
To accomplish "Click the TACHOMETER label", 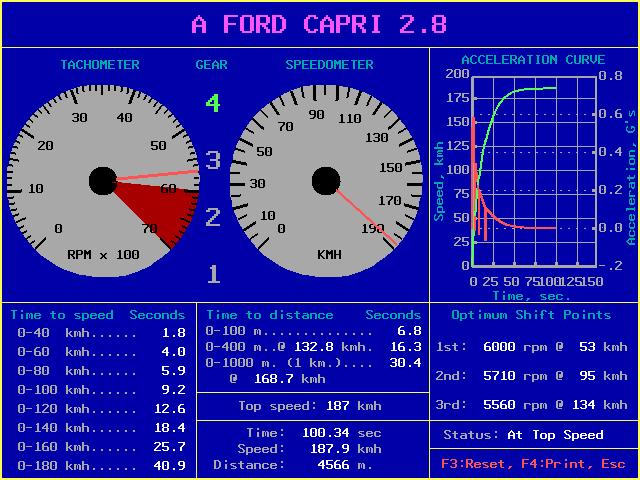I will click(100, 64).
